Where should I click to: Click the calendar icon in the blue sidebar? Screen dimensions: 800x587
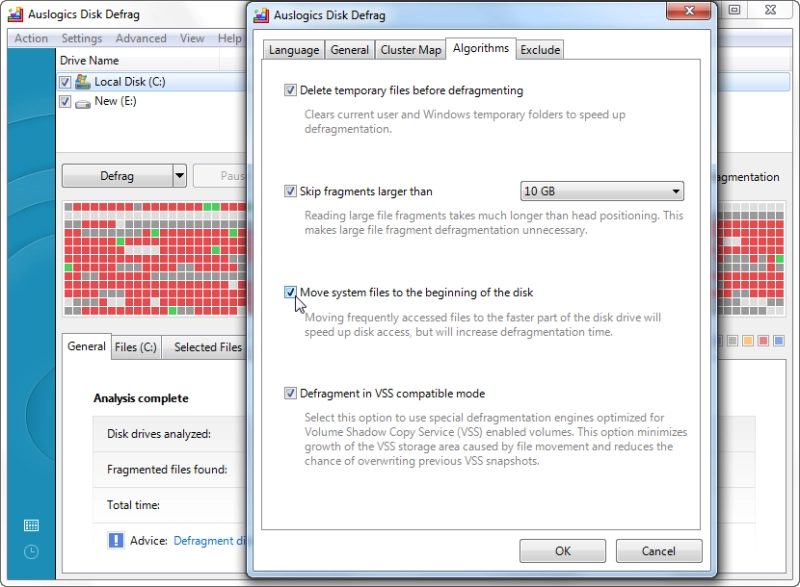click(31, 525)
